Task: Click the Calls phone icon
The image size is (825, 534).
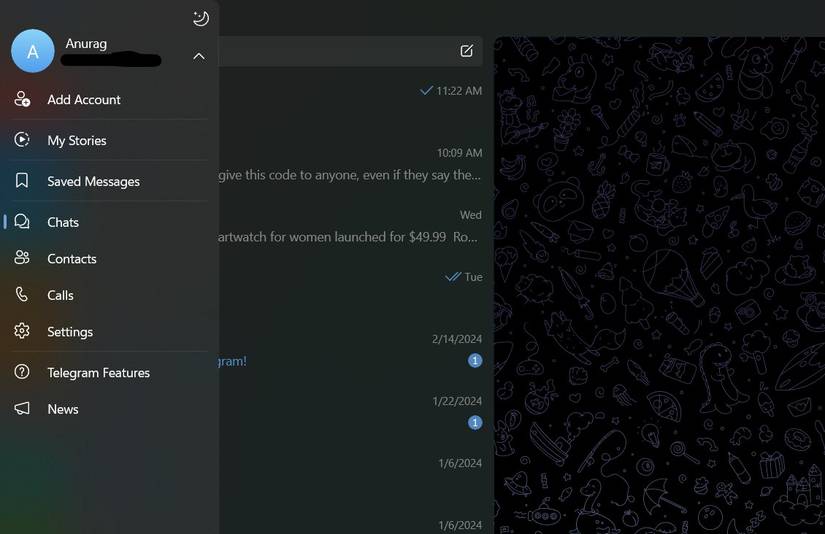Action: 22,294
